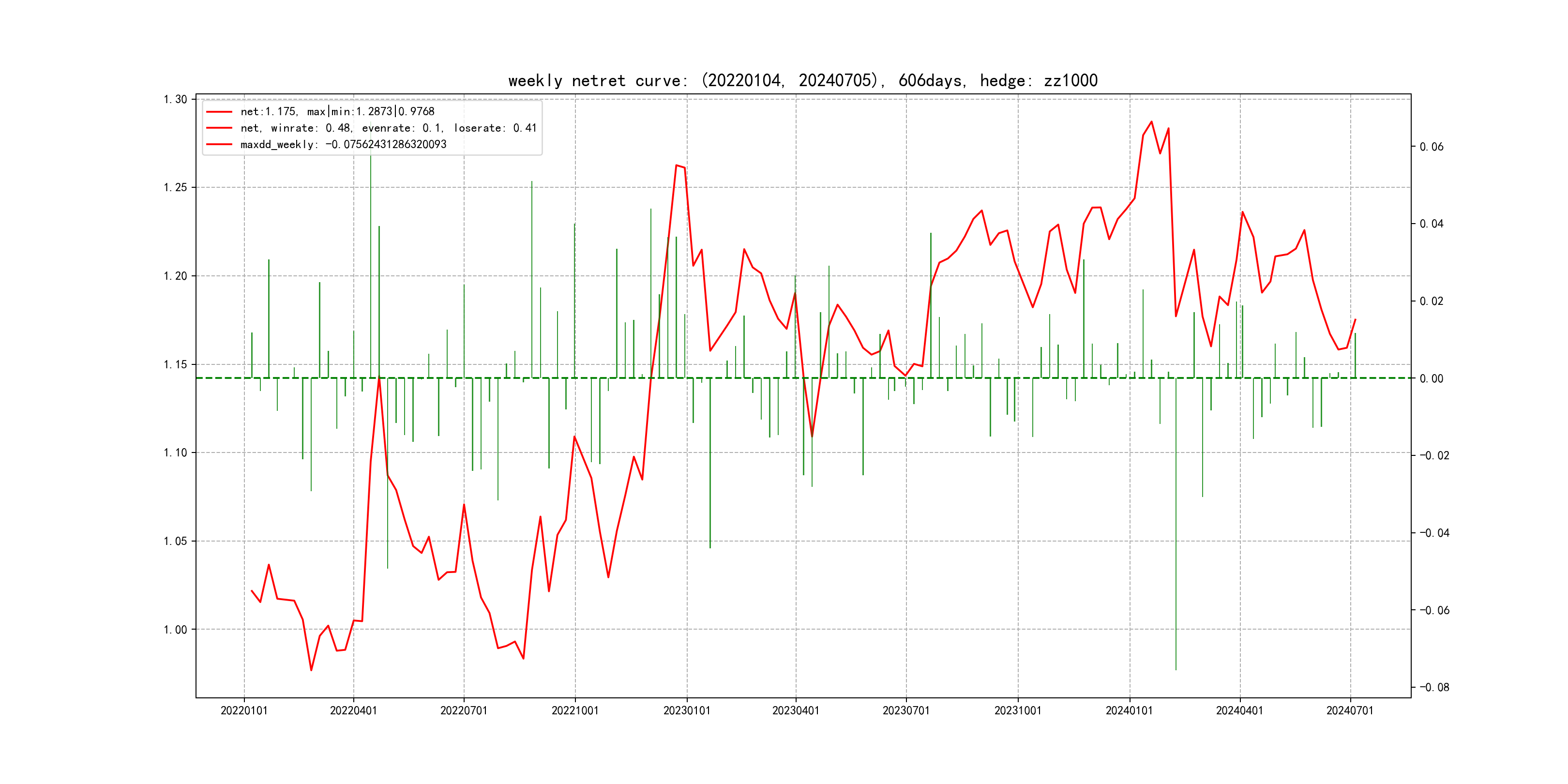Click the 20231001 x-axis date label
Image resolution: width=1568 pixels, height=784 pixels.
click(1018, 710)
